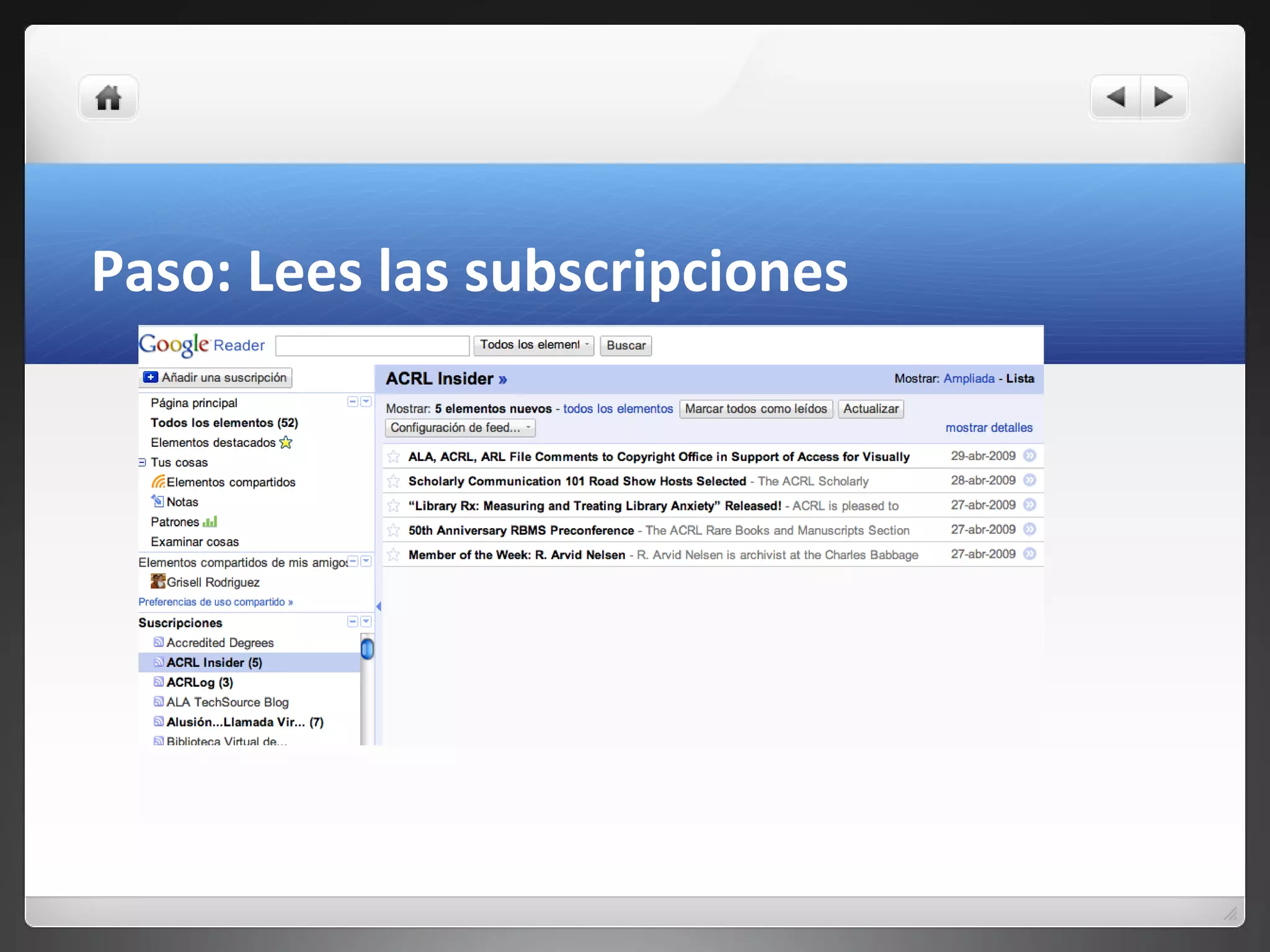1270x952 pixels.
Task: Click the feed icon beside ACRL Insider
Action: point(159,662)
